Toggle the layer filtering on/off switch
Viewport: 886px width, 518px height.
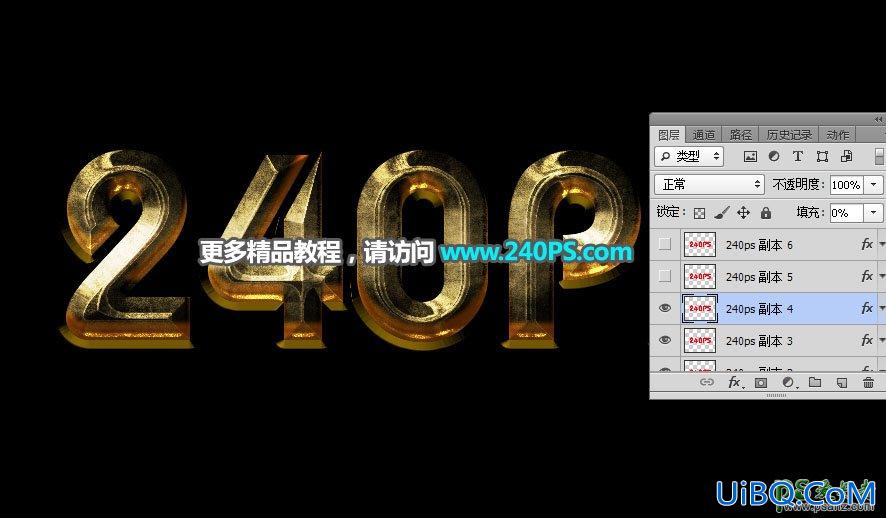click(879, 156)
